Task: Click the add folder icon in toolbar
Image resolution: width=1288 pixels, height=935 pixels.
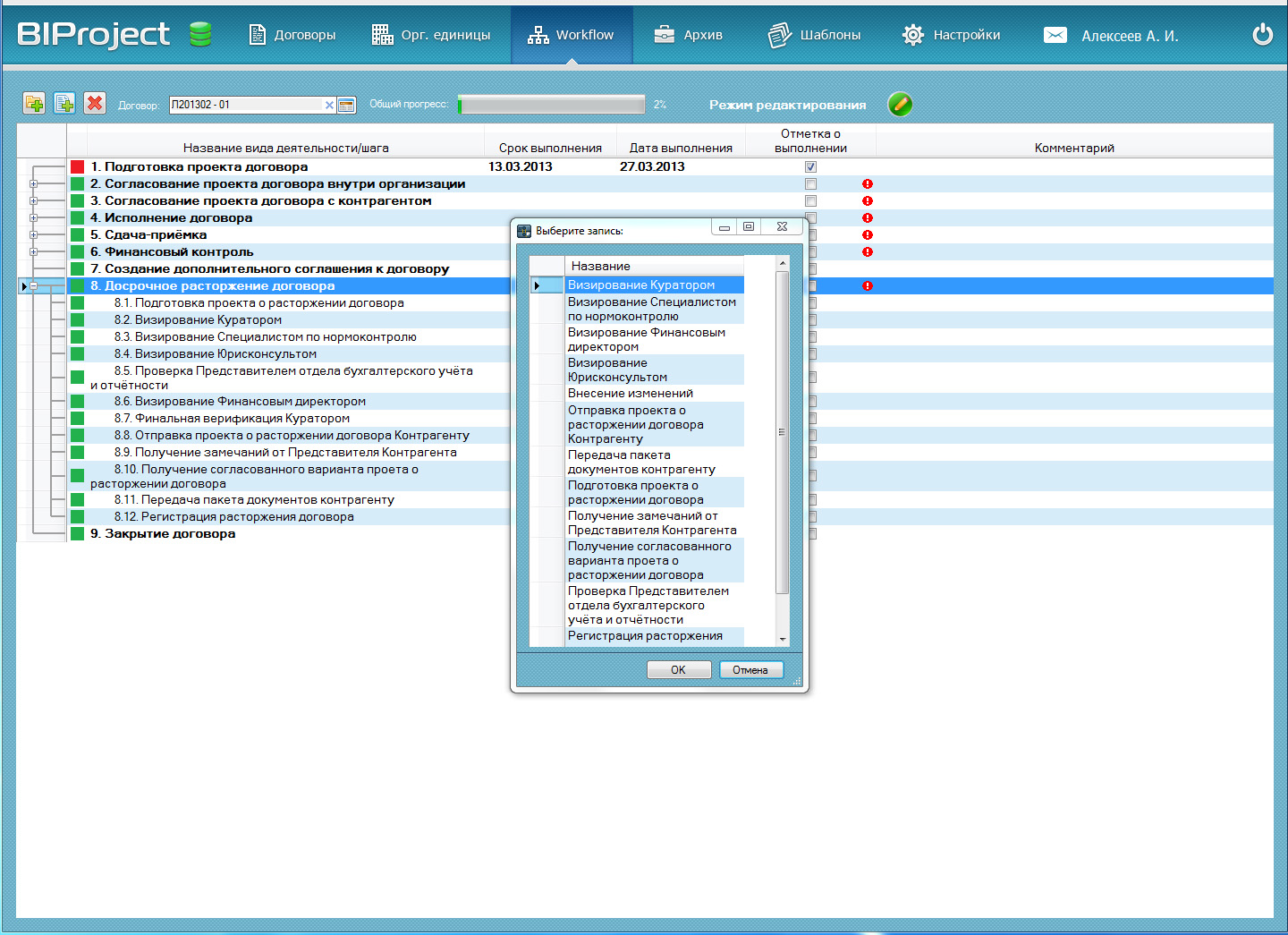Action: 34,104
